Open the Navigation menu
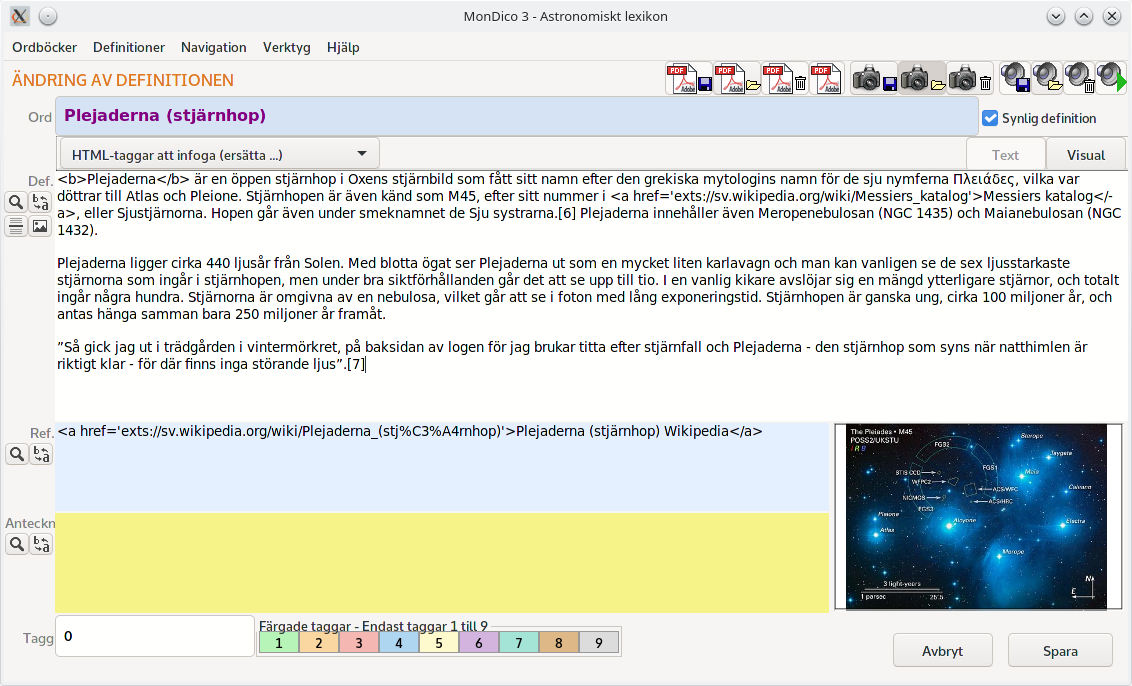The width and height of the screenshot is (1132, 686). 214,47
